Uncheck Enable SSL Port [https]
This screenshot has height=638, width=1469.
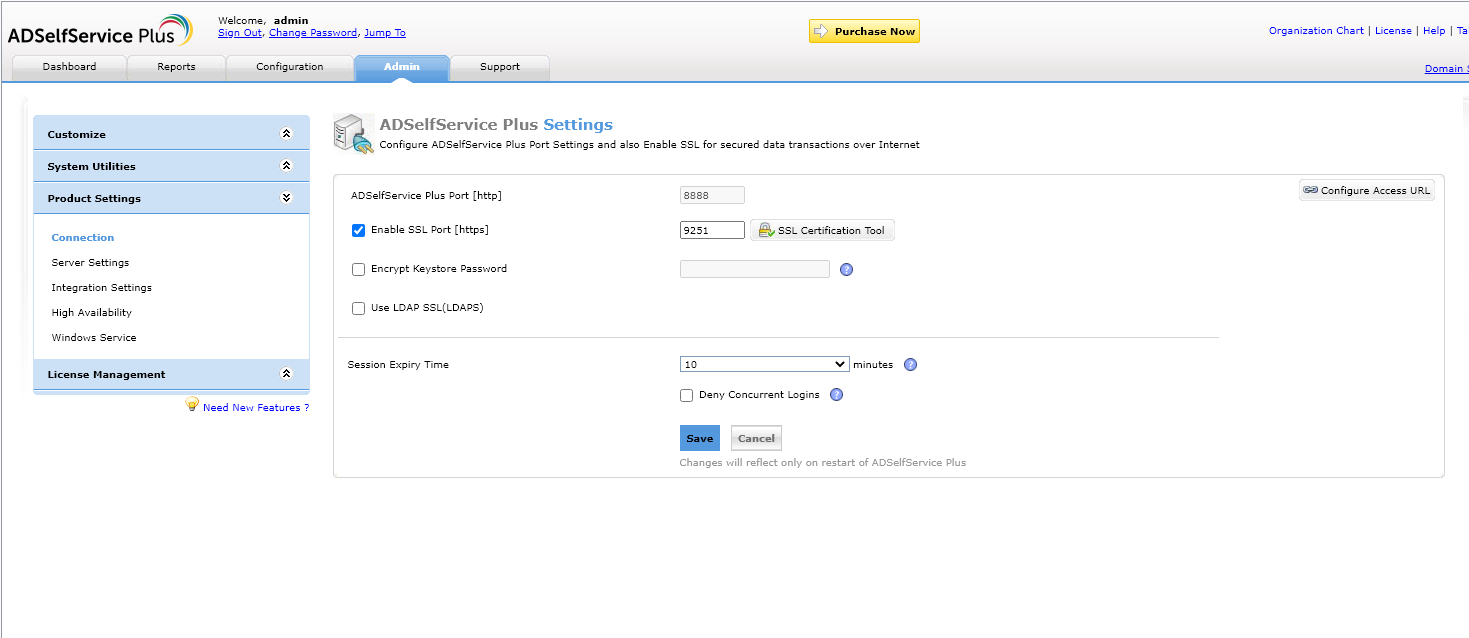[x=358, y=230]
